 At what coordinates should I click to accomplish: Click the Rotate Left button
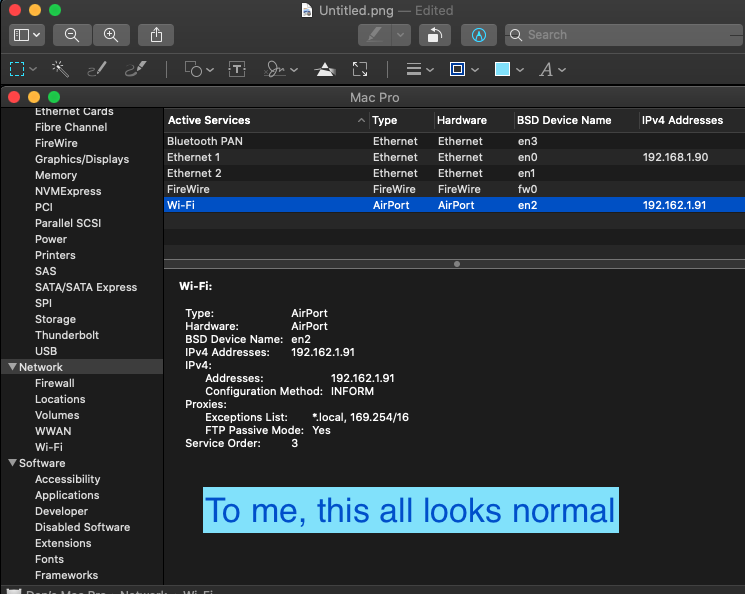tap(433, 35)
